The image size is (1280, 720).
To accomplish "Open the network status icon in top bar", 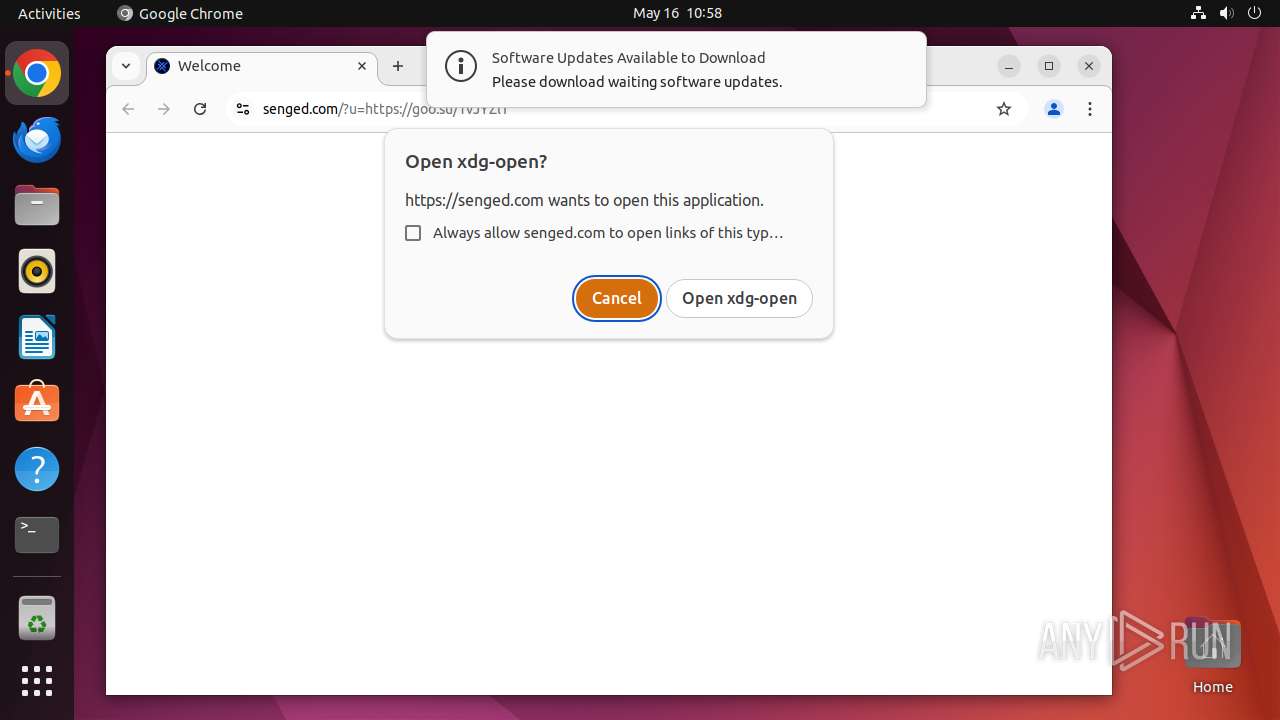I will tap(1199, 13).
